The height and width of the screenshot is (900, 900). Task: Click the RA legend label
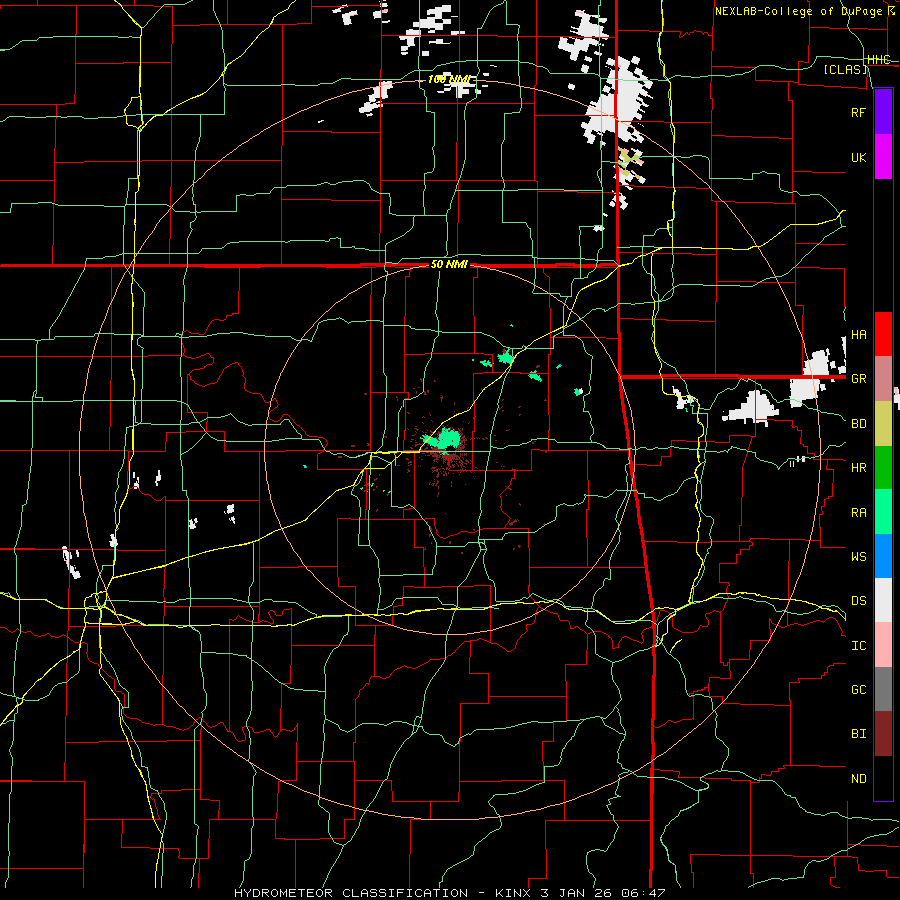tap(858, 513)
